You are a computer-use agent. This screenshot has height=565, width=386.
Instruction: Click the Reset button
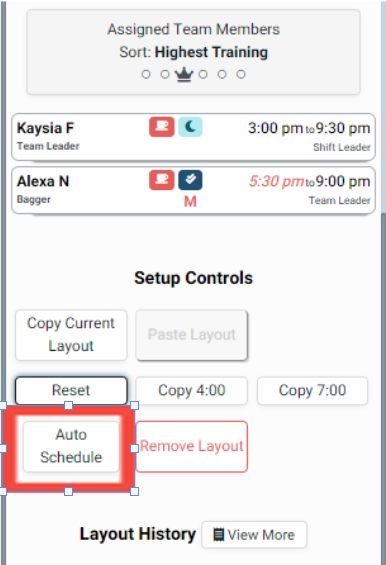coord(71,391)
